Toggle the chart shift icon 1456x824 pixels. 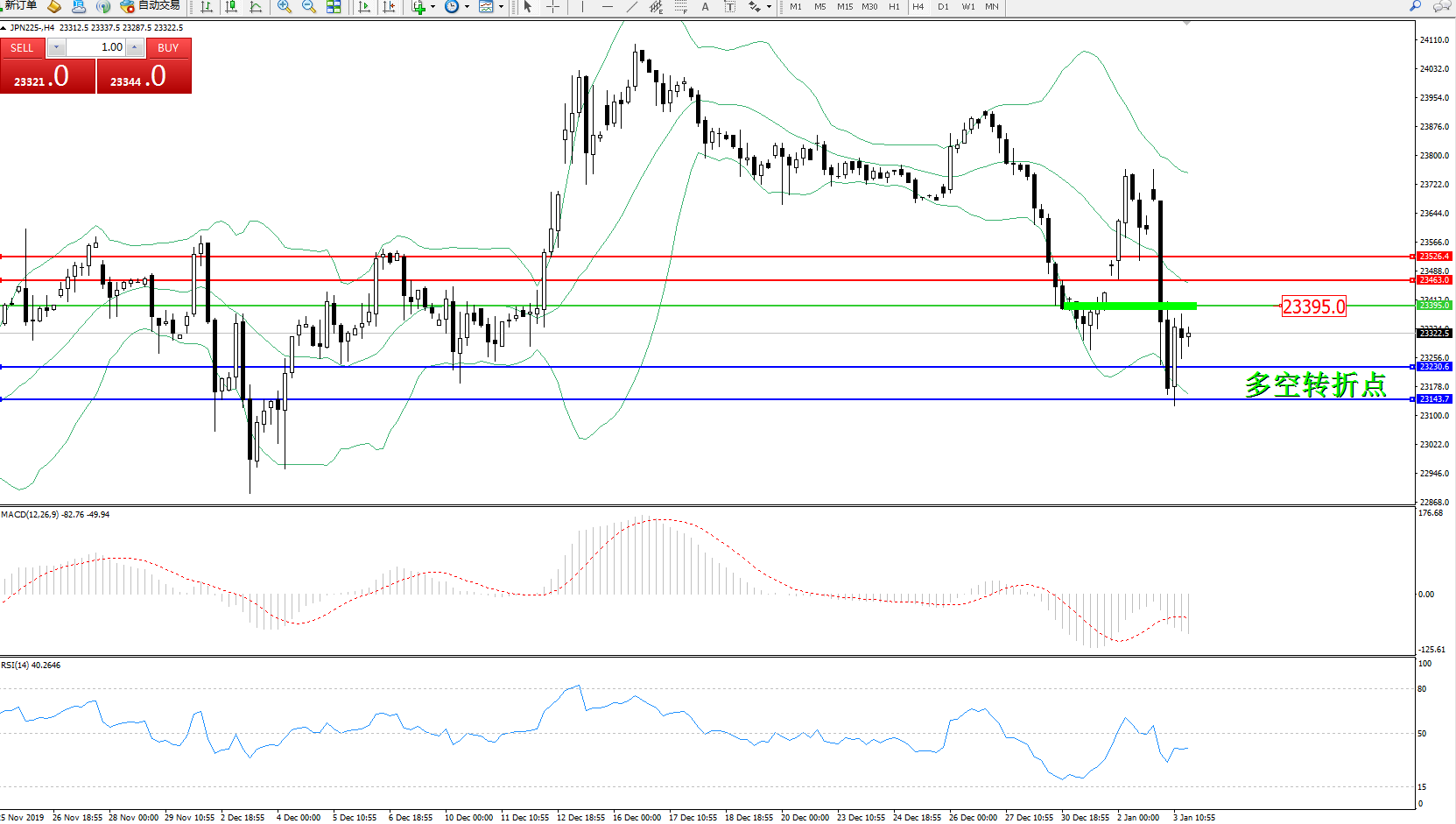click(x=390, y=7)
